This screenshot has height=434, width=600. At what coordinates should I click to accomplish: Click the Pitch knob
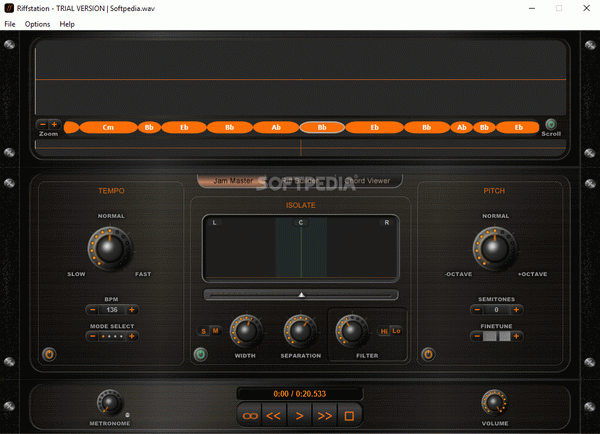click(494, 248)
